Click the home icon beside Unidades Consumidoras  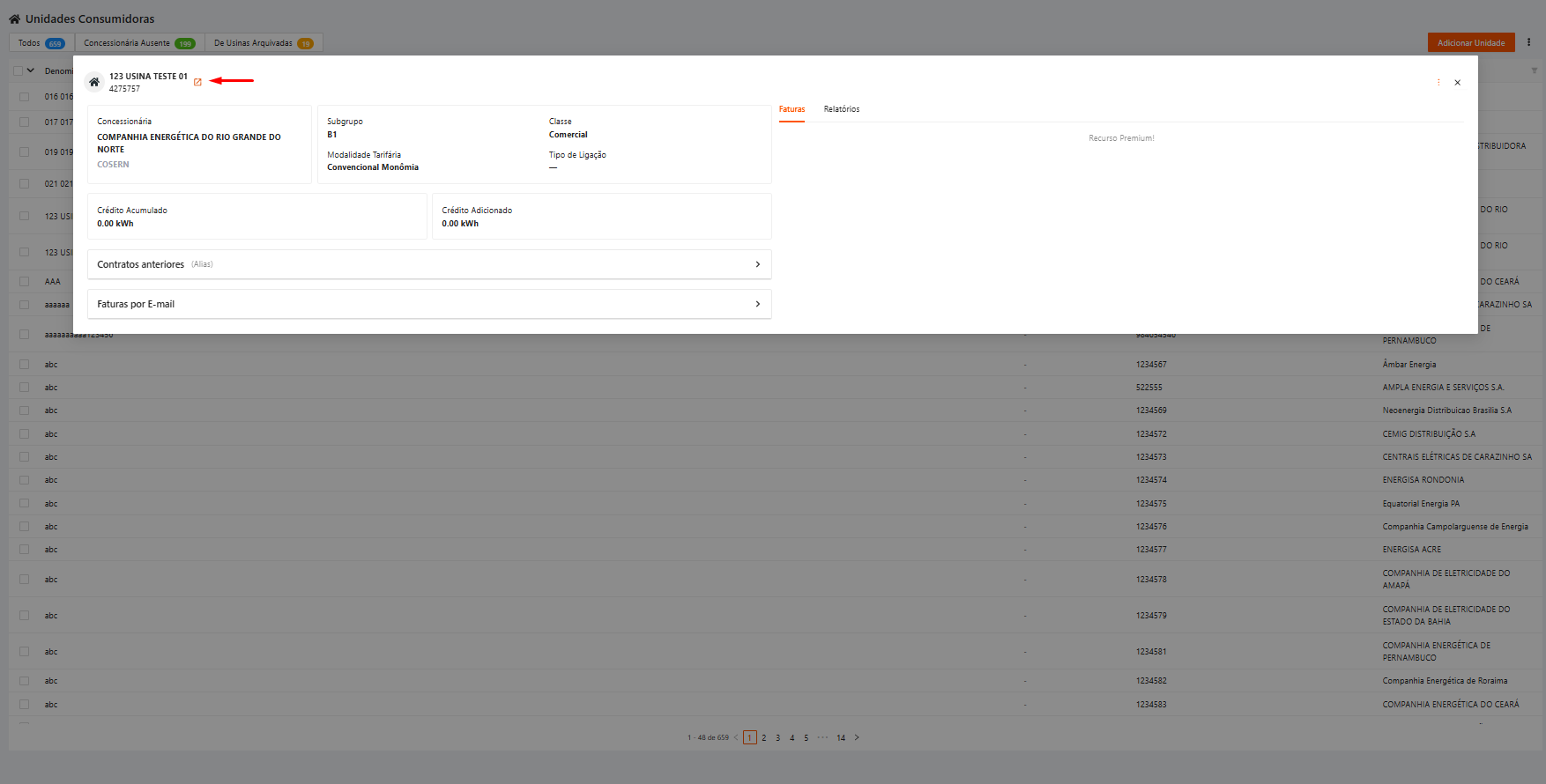[x=14, y=18]
